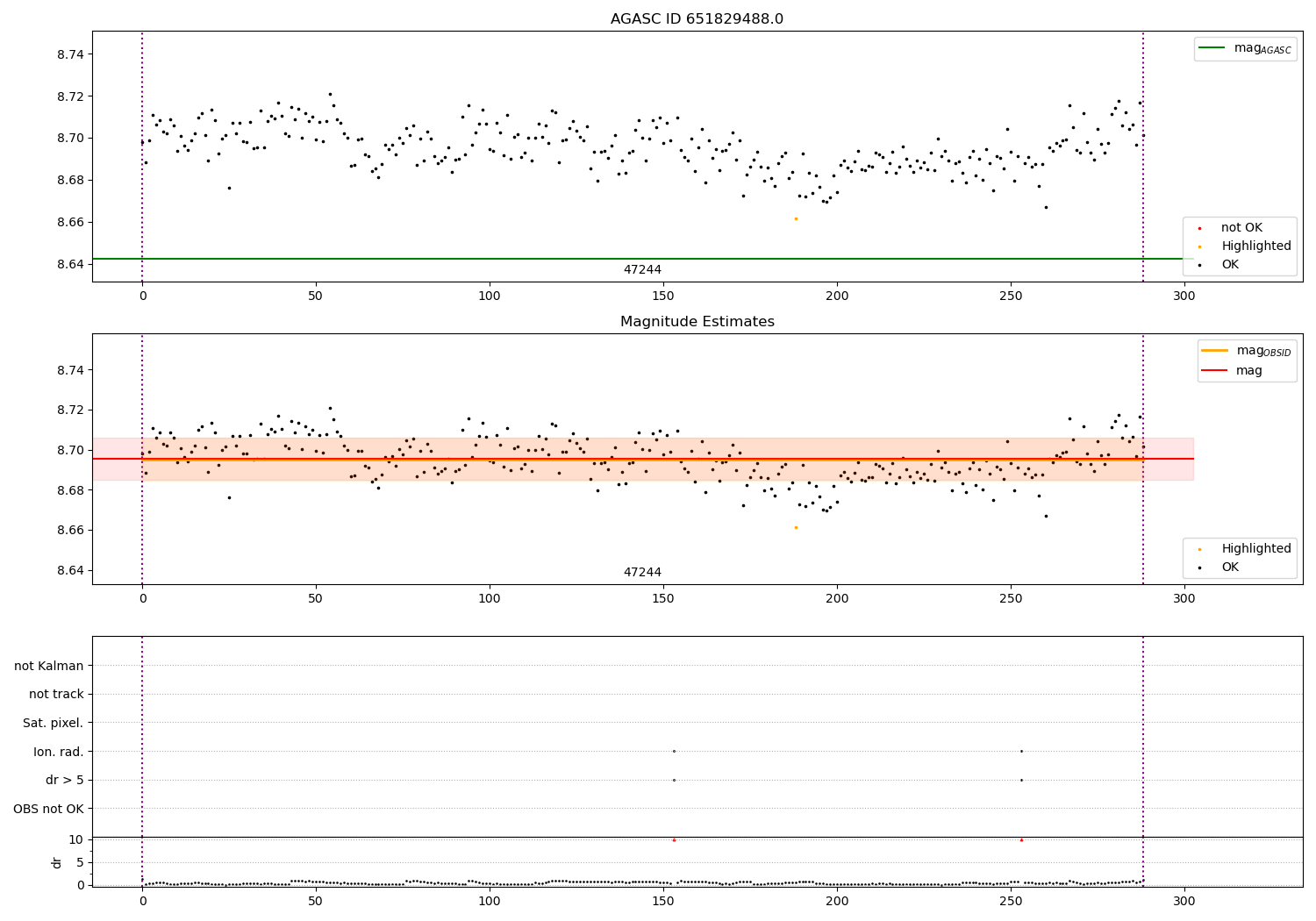The height and width of the screenshot is (921, 1316).
Task: Click the 8.70 y-tick label in Magnitude Estimates plot
Action: (69, 450)
